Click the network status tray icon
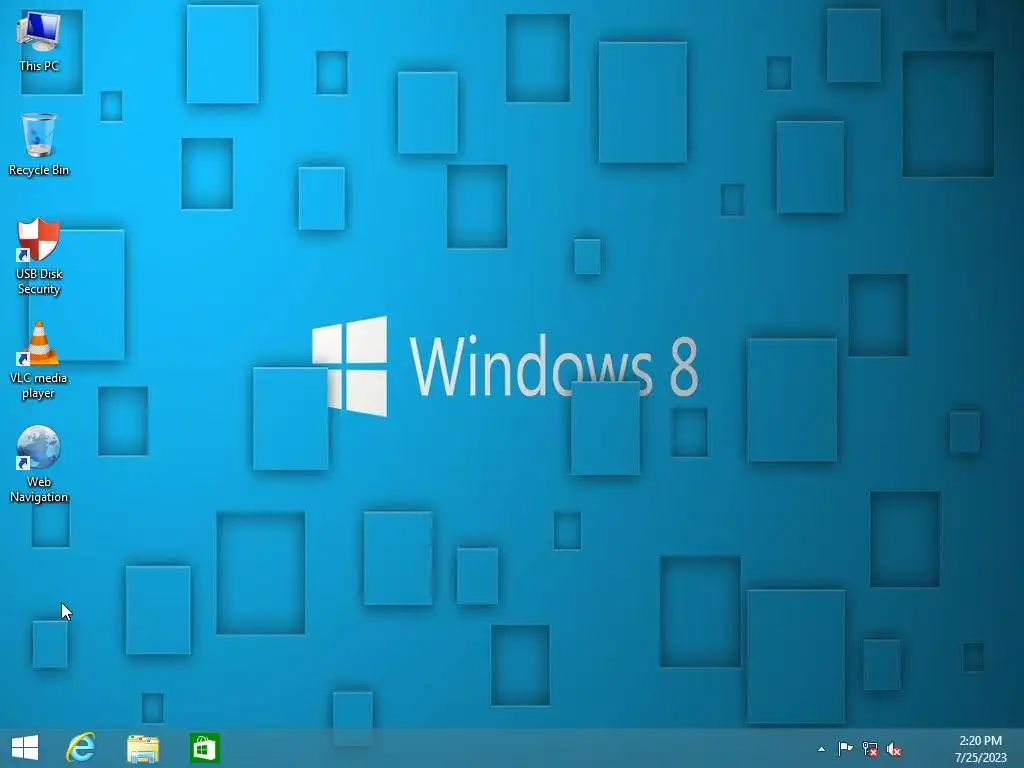 (869, 749)
